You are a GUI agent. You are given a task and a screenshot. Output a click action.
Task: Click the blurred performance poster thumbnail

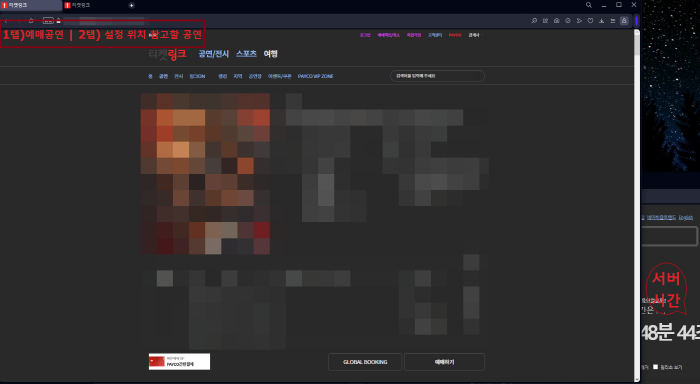point(205,174)
